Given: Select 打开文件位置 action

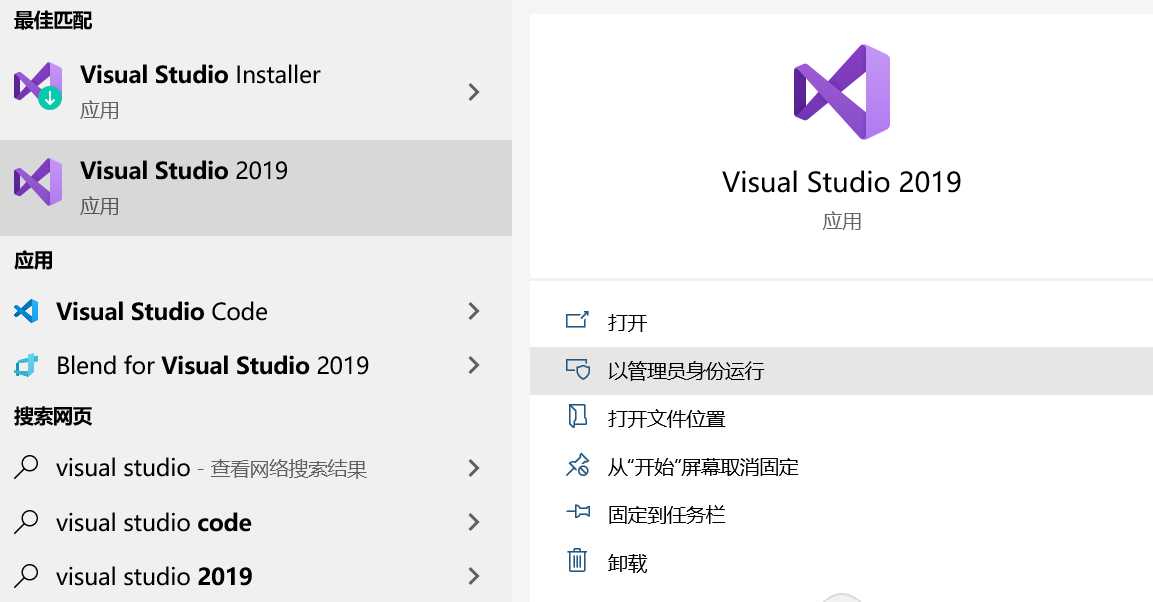Looking at the screenshot, I should (x=841, y=419).
